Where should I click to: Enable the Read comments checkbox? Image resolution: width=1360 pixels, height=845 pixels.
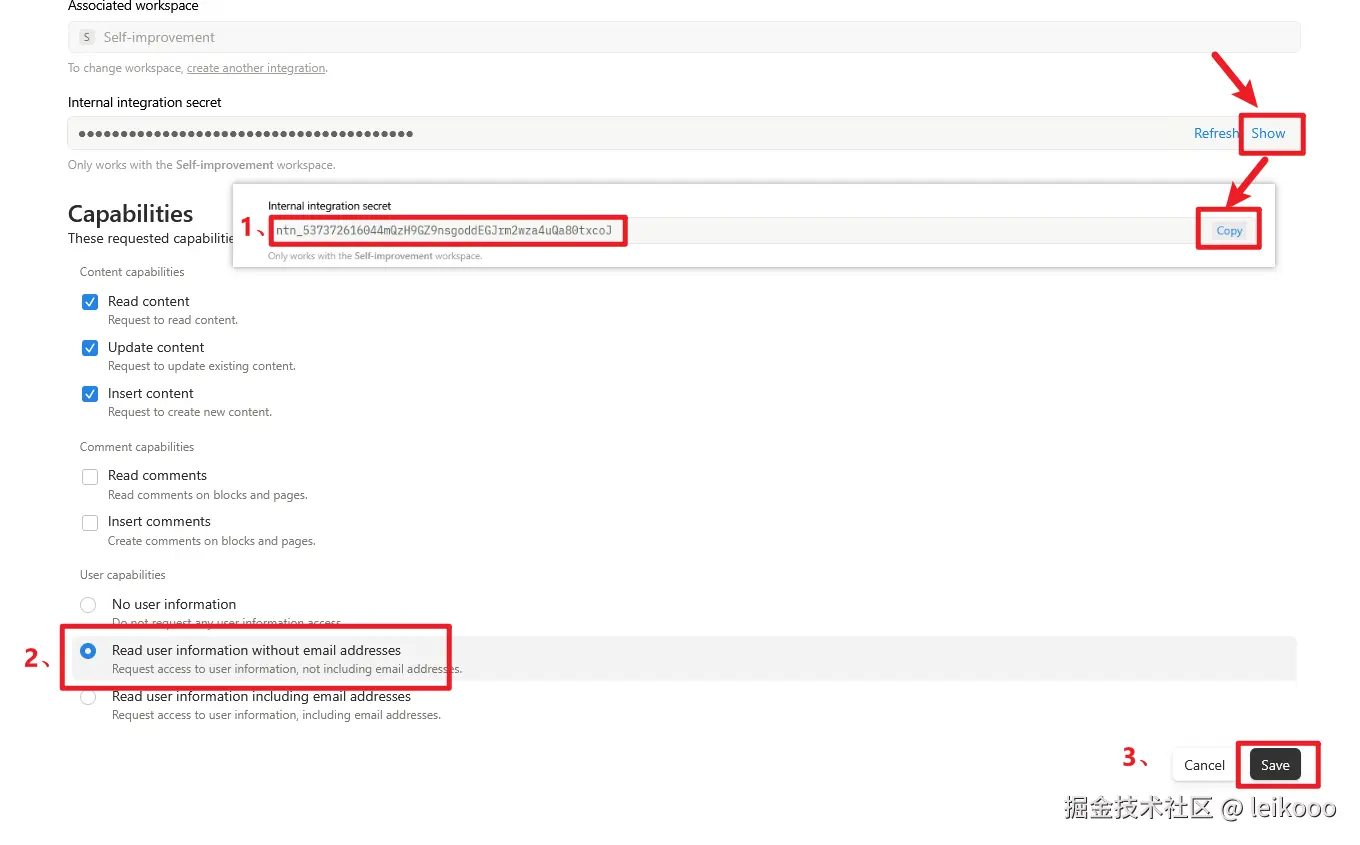coord(90,476)
